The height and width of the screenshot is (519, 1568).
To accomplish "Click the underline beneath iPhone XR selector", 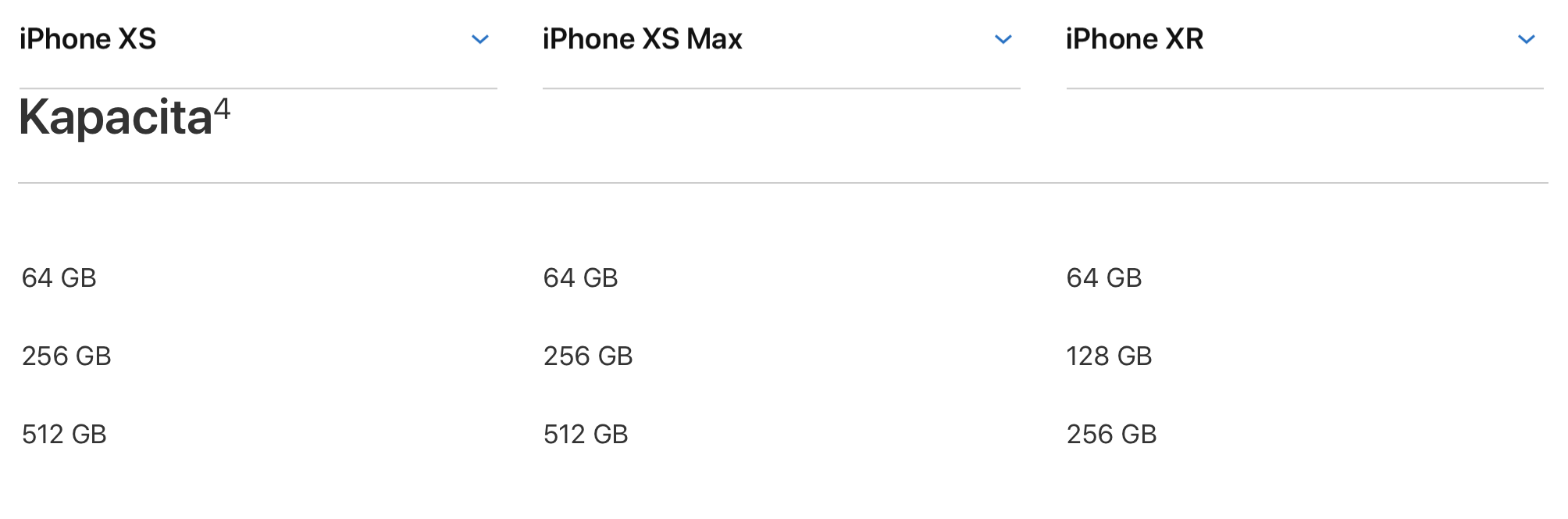I will [1304, 88].
